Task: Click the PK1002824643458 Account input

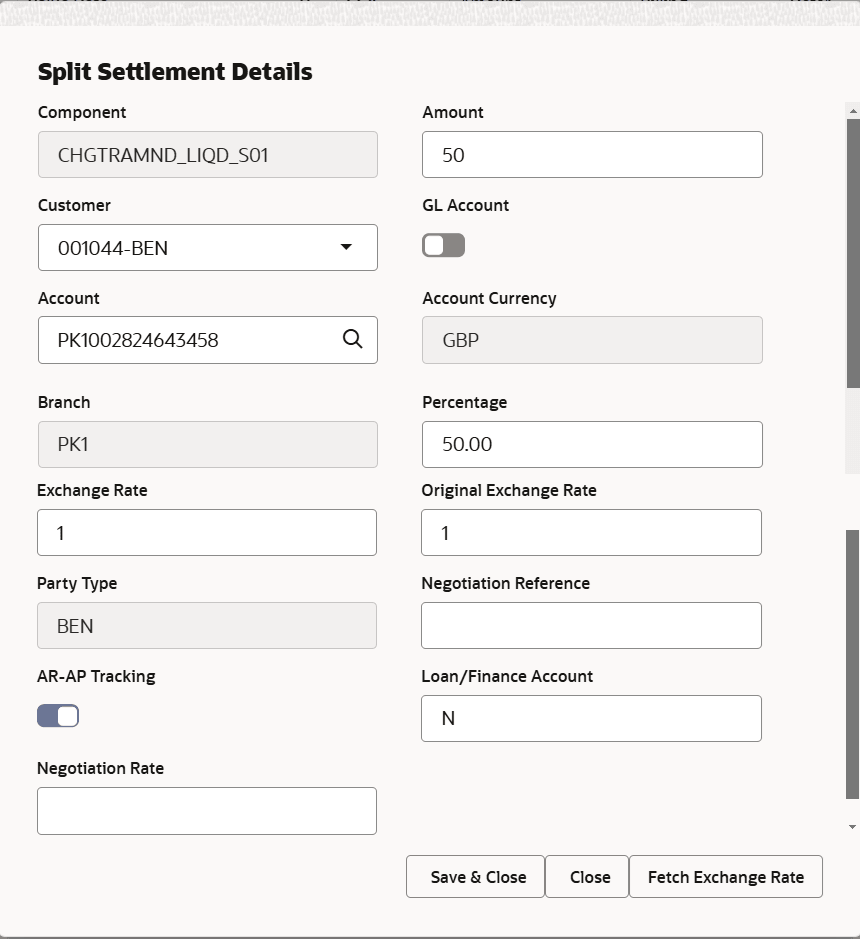Action: pos(180,340)
